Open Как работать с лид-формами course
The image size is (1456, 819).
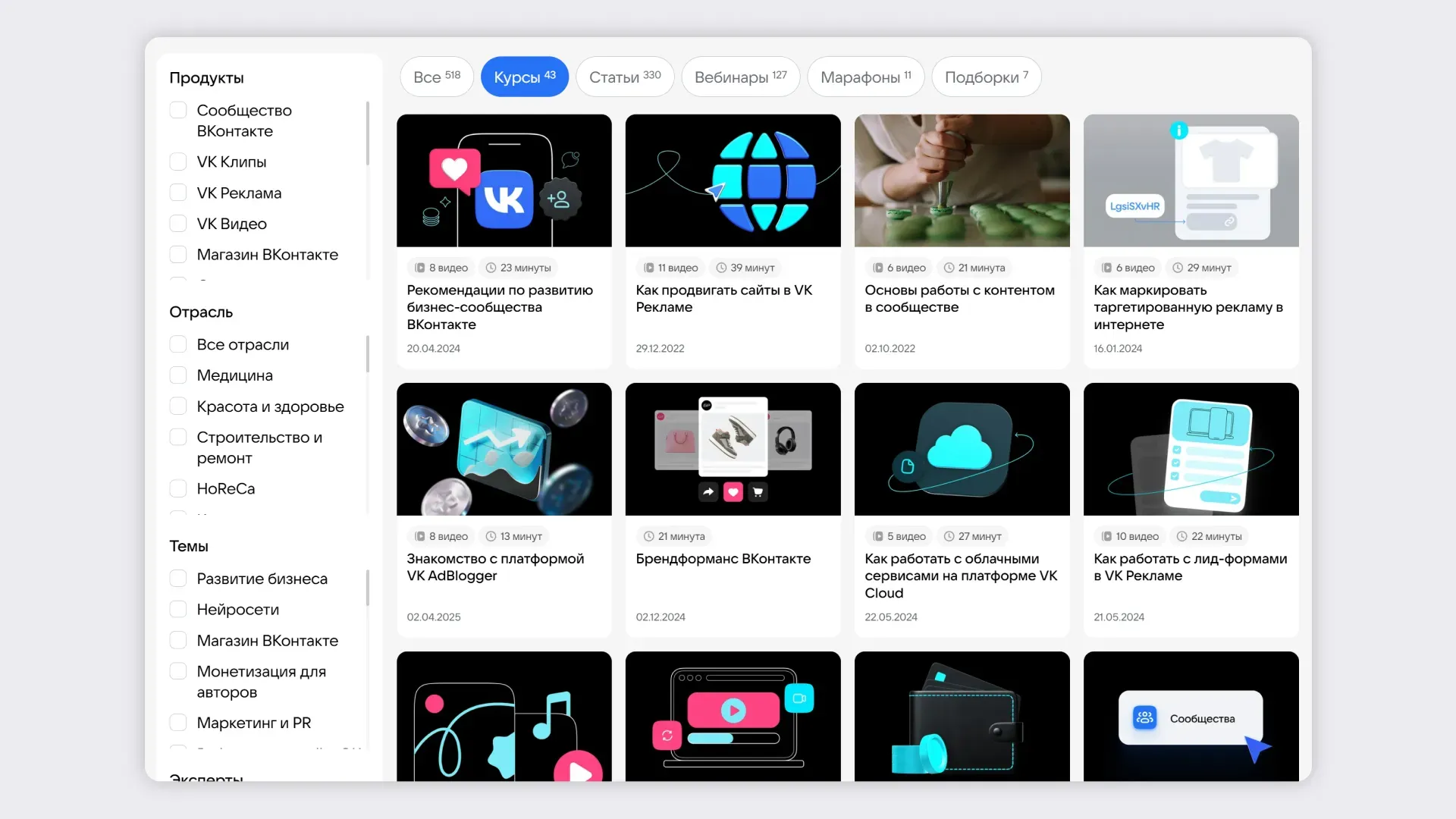[x=1191, y=567]
